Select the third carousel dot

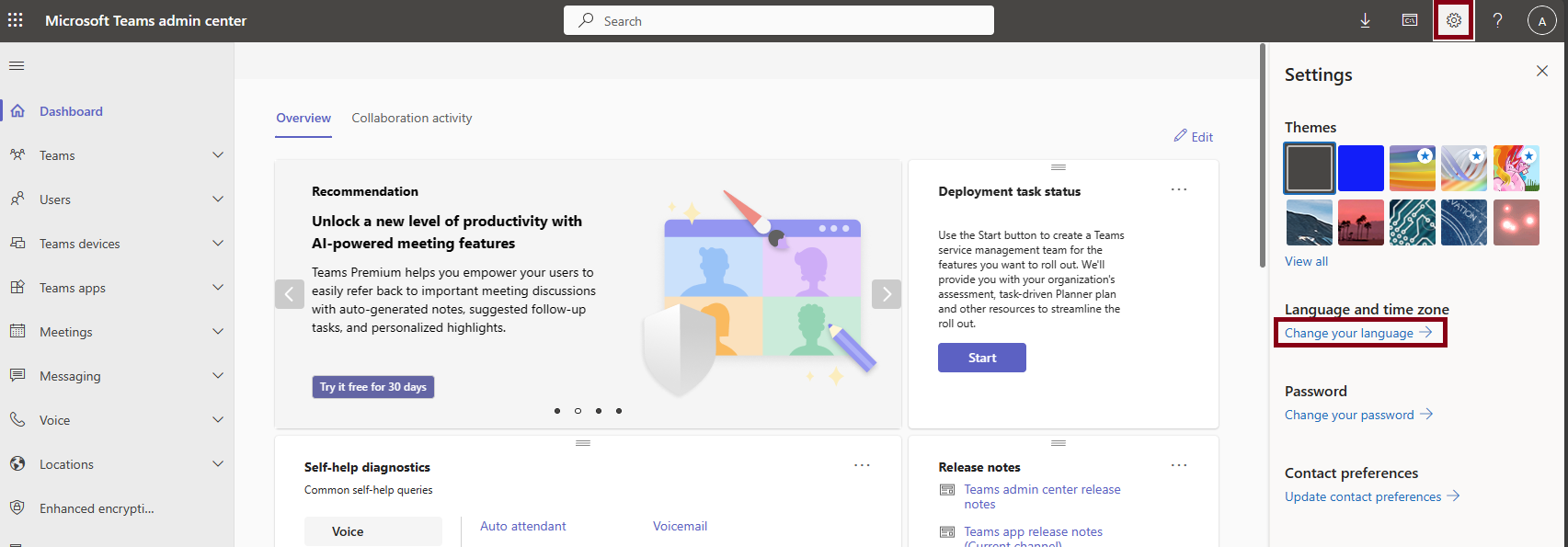[599, 411]
